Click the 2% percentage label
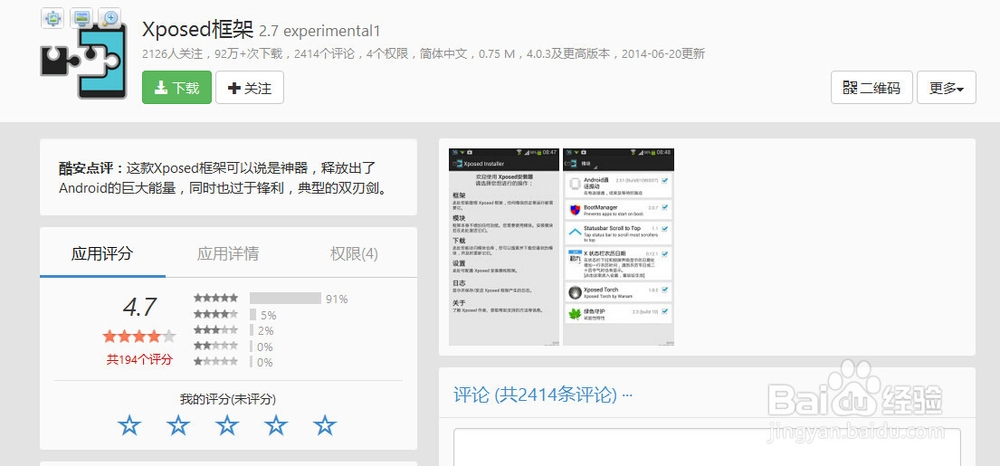This screenshot has height=466, width=1000. (x=266, y=331)
